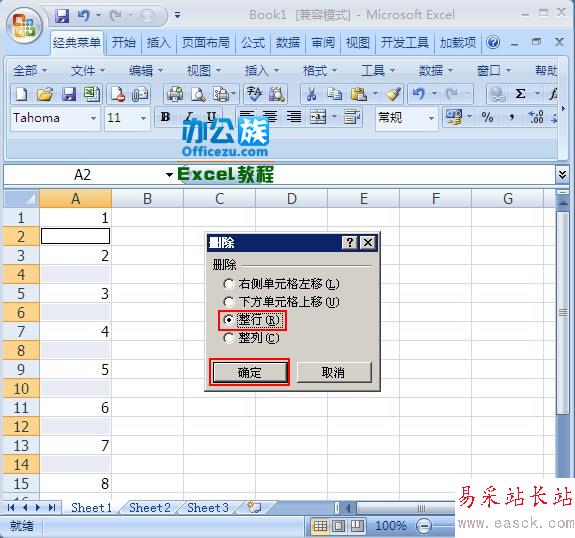Run spelling check ABC icon
Viewport: 575px width, 538px height.
point(254,94)
